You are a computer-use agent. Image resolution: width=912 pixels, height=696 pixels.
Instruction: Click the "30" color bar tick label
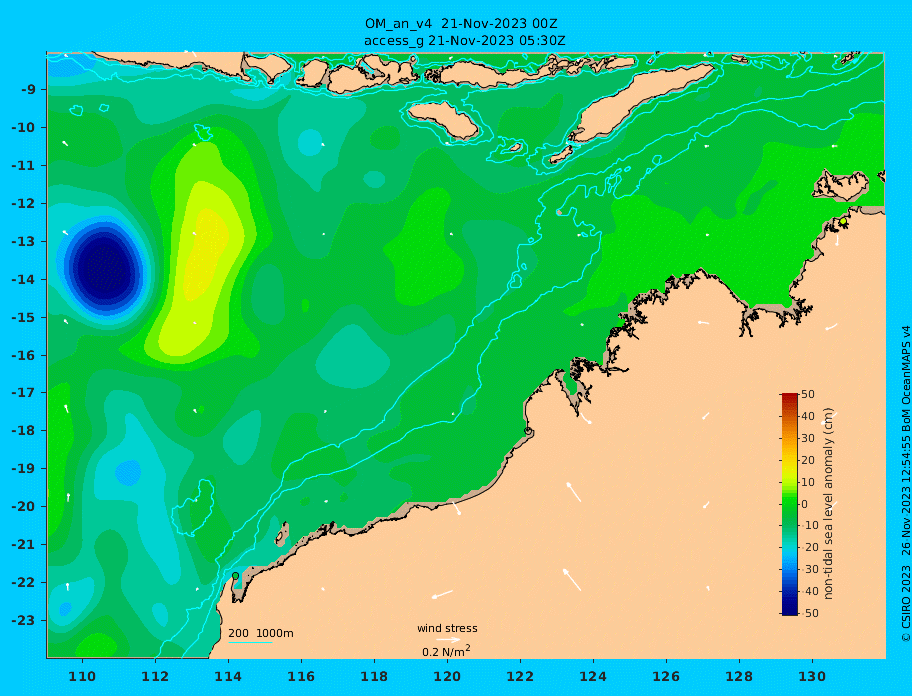click(808, 438)
